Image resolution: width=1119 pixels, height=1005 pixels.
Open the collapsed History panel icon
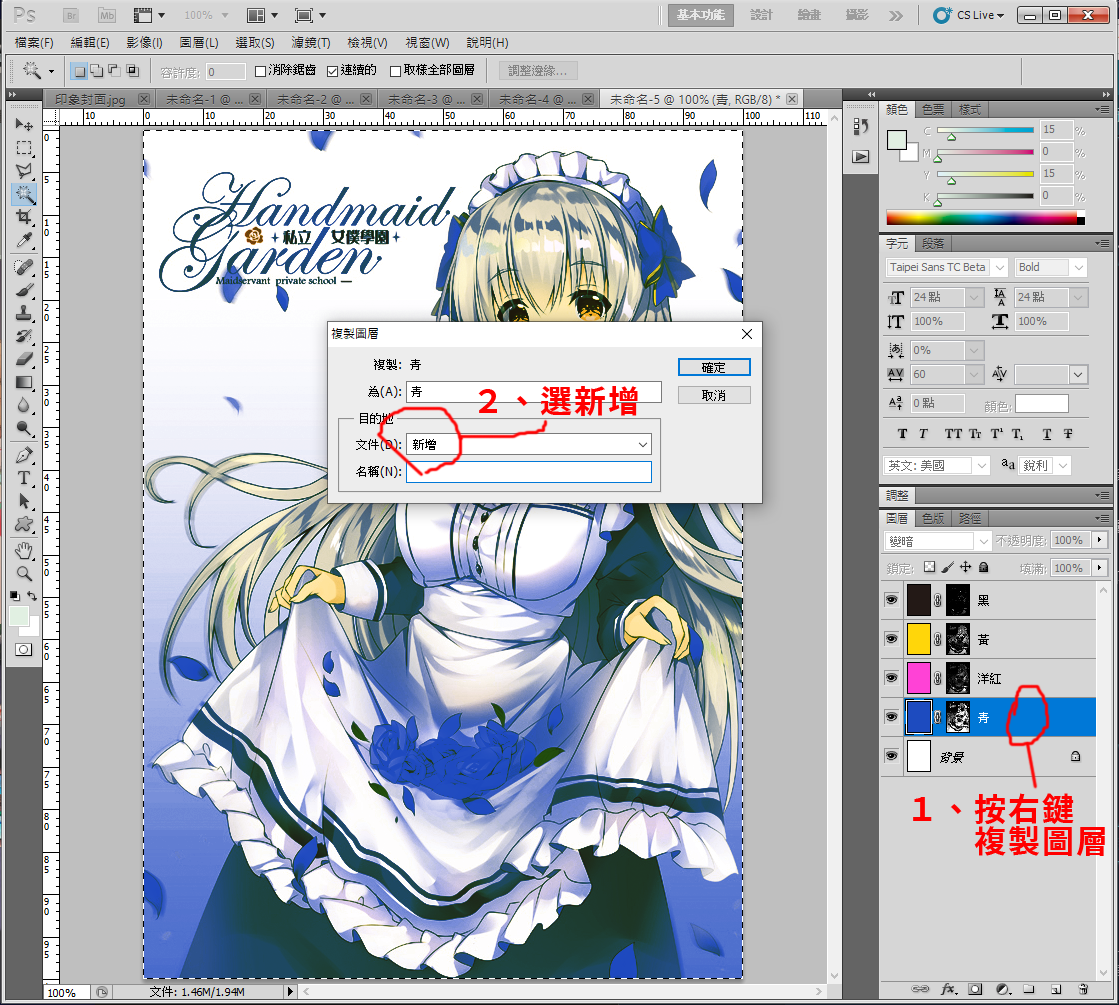(861, 127)
